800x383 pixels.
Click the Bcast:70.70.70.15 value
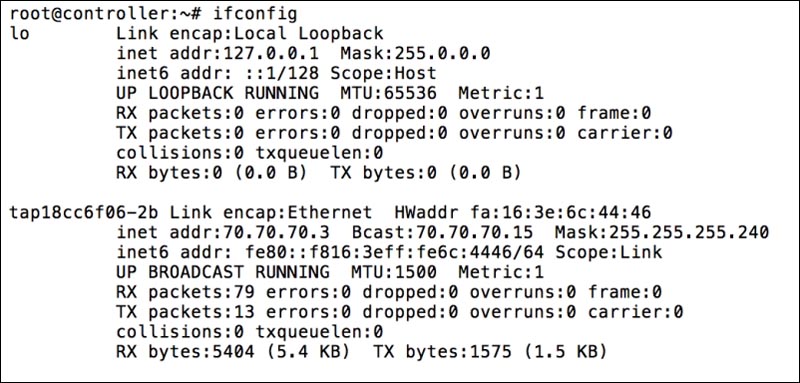tap(442, 233)
